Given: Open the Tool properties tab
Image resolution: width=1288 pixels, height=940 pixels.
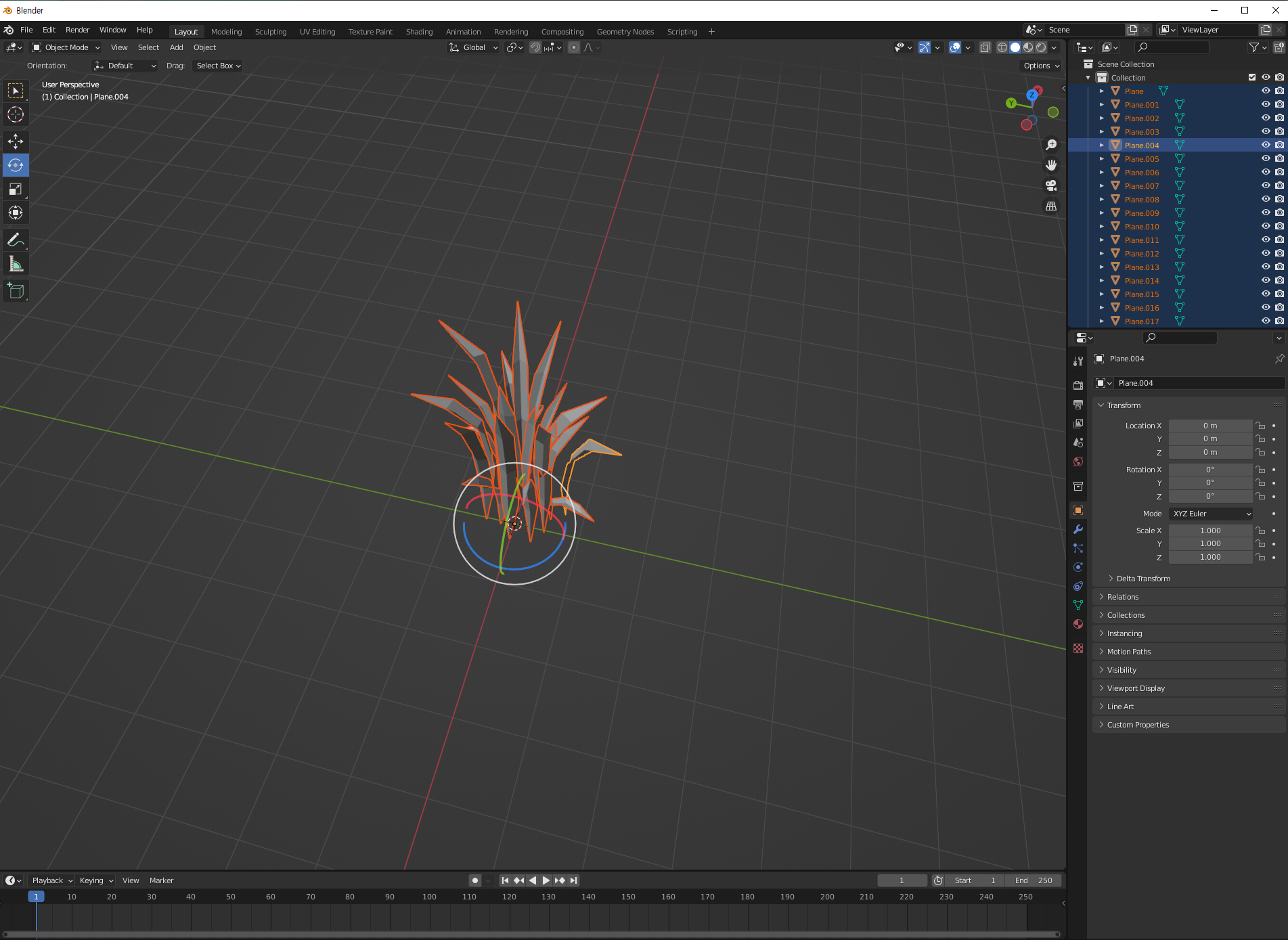Looking at the screenshot, I should pos(1078,361).
